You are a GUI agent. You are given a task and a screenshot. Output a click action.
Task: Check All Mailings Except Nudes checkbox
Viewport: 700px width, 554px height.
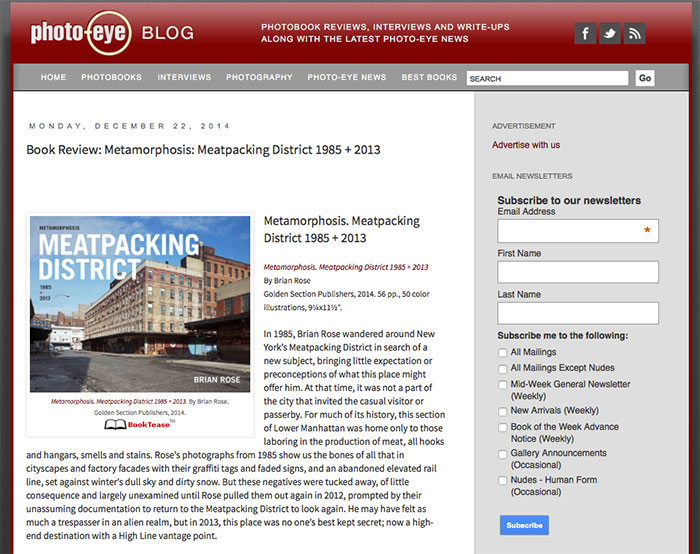(x=503, y=369)
